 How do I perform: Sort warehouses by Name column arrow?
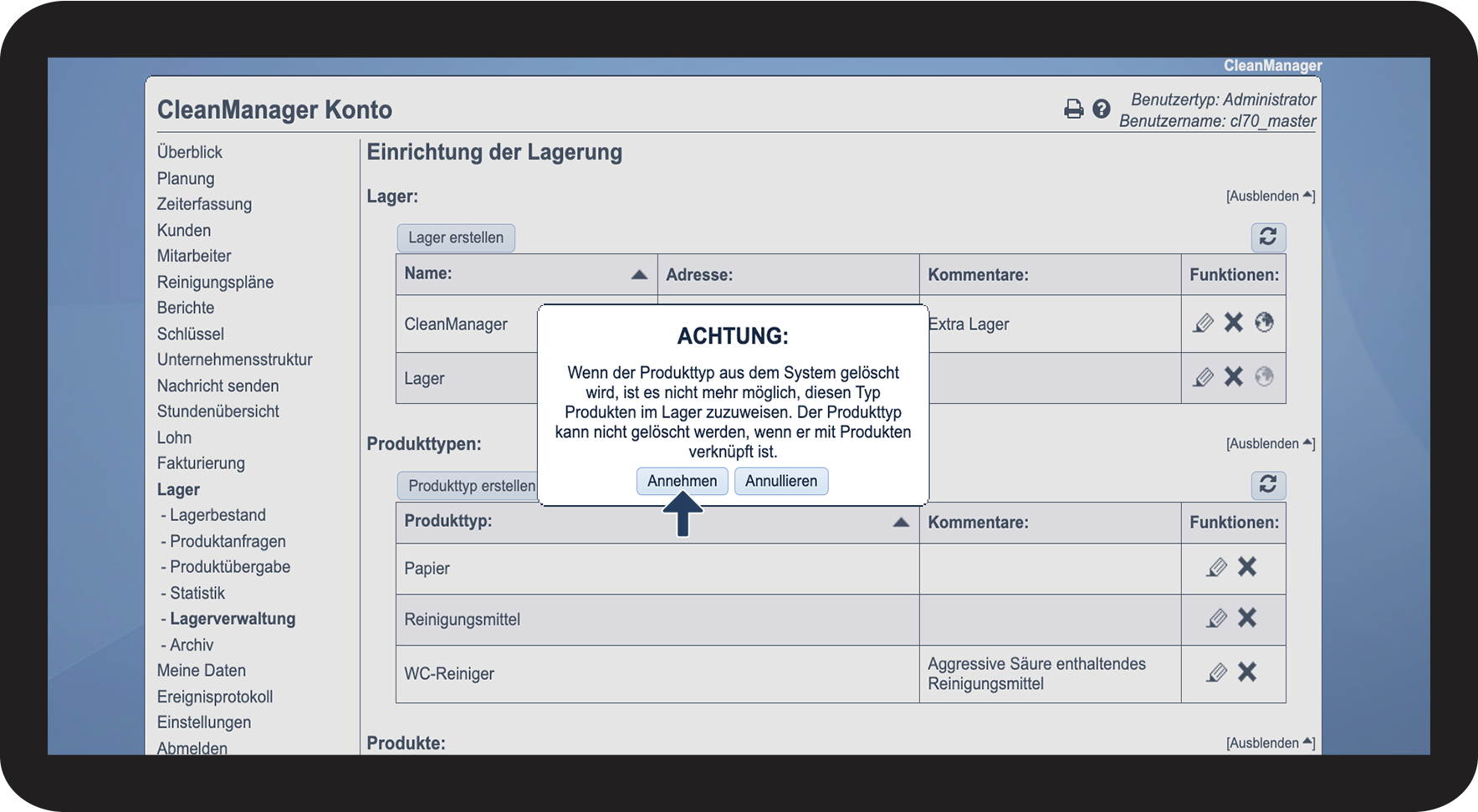(x=639, y=274)
